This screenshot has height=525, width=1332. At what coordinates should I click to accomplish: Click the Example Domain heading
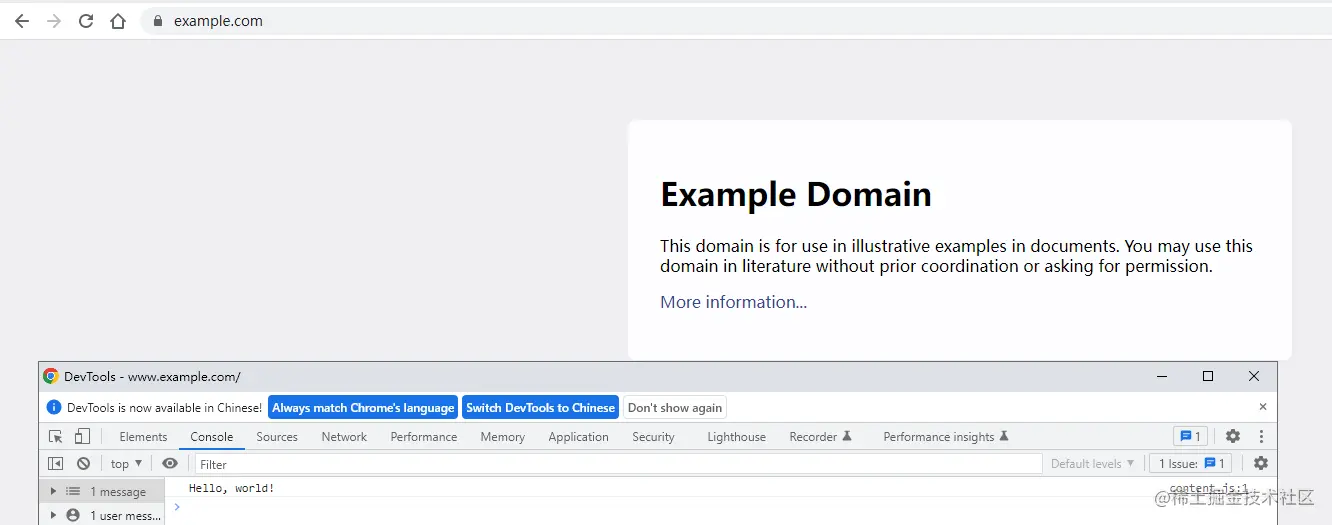796,194
